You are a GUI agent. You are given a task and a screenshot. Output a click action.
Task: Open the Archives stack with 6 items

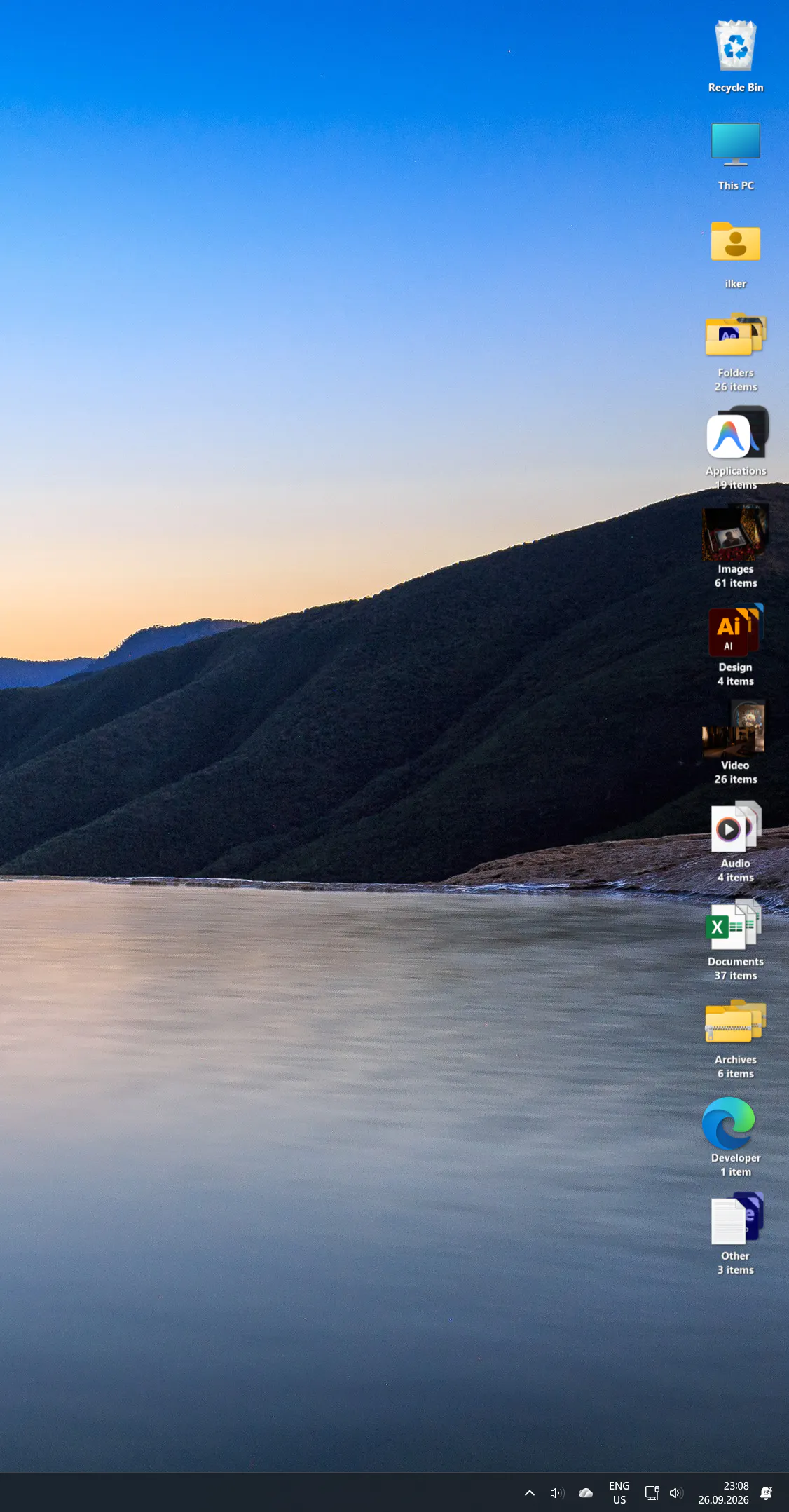[736, 1039]
